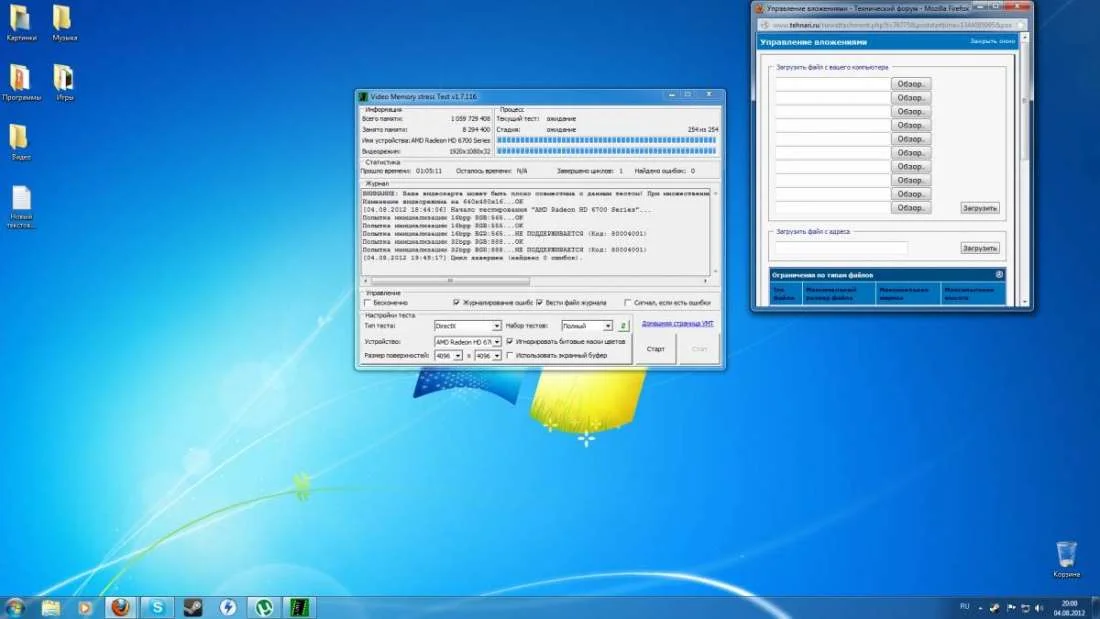
Task: Click the first 'Обзор...' browse button
Action: coord(911,84)
